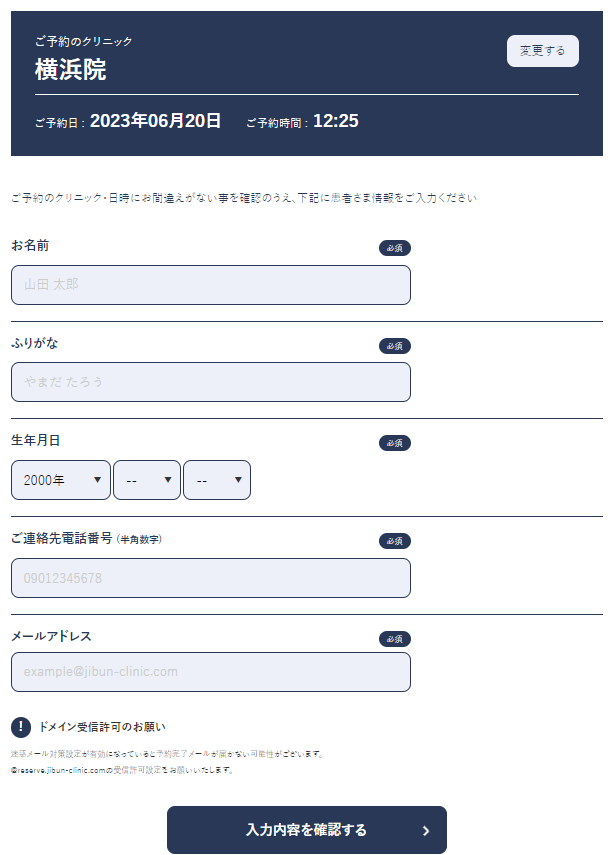Click the メールアドレス input field
The width and height of the screenshot is (608, 855).
pyautogui.click(x=210, y=672)
